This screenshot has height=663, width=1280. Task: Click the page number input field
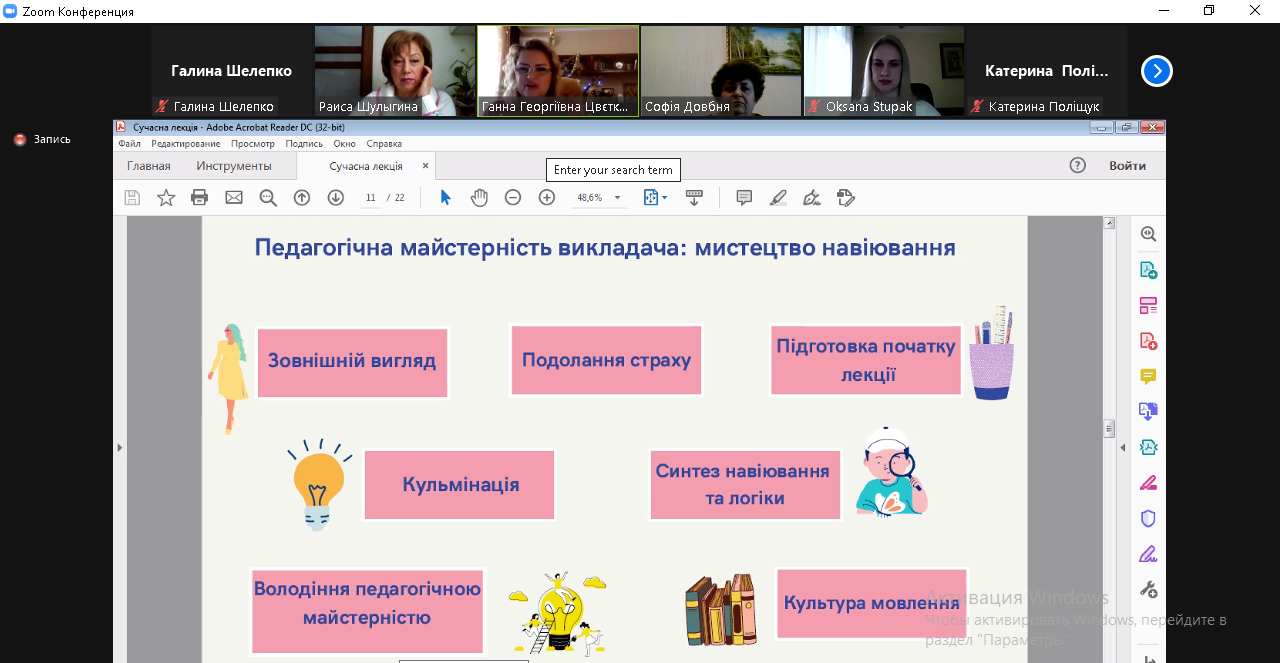[371, 198]
